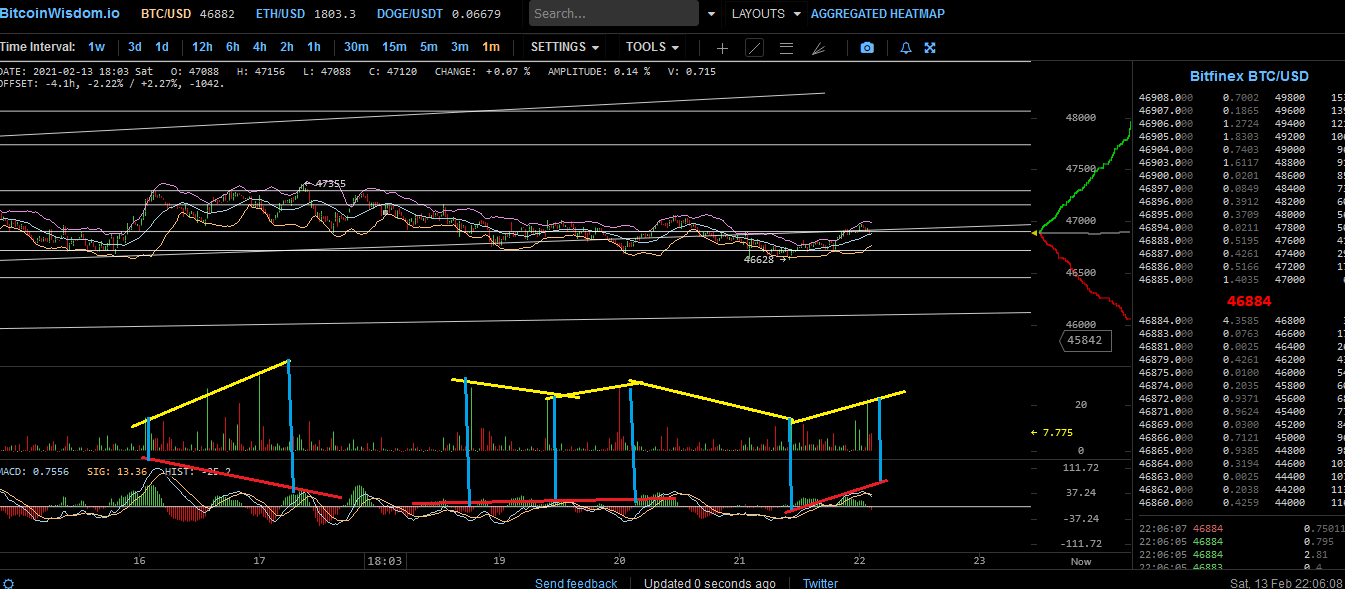Open price alerts via bell icon
This screenshot has width=1345, height=589.
tap(906, 48)
